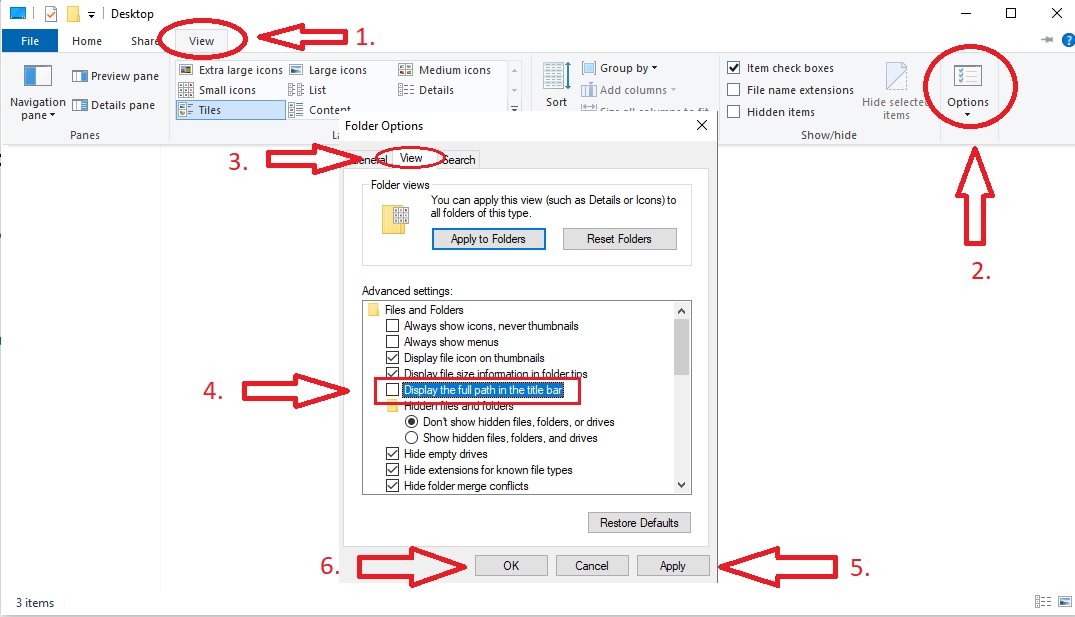Toggle the Details pane
1075x617 pixels.
tap(112, 104)
